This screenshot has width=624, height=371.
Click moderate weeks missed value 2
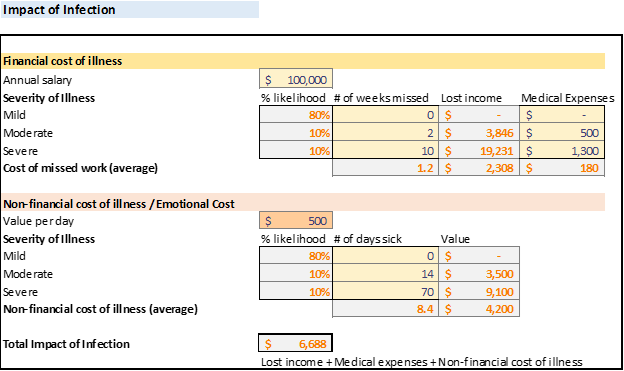[385, 133]
